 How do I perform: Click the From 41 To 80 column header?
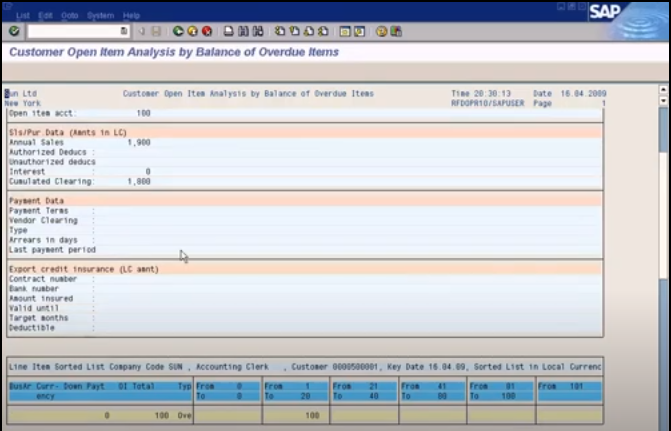click(x=433, y=391)
